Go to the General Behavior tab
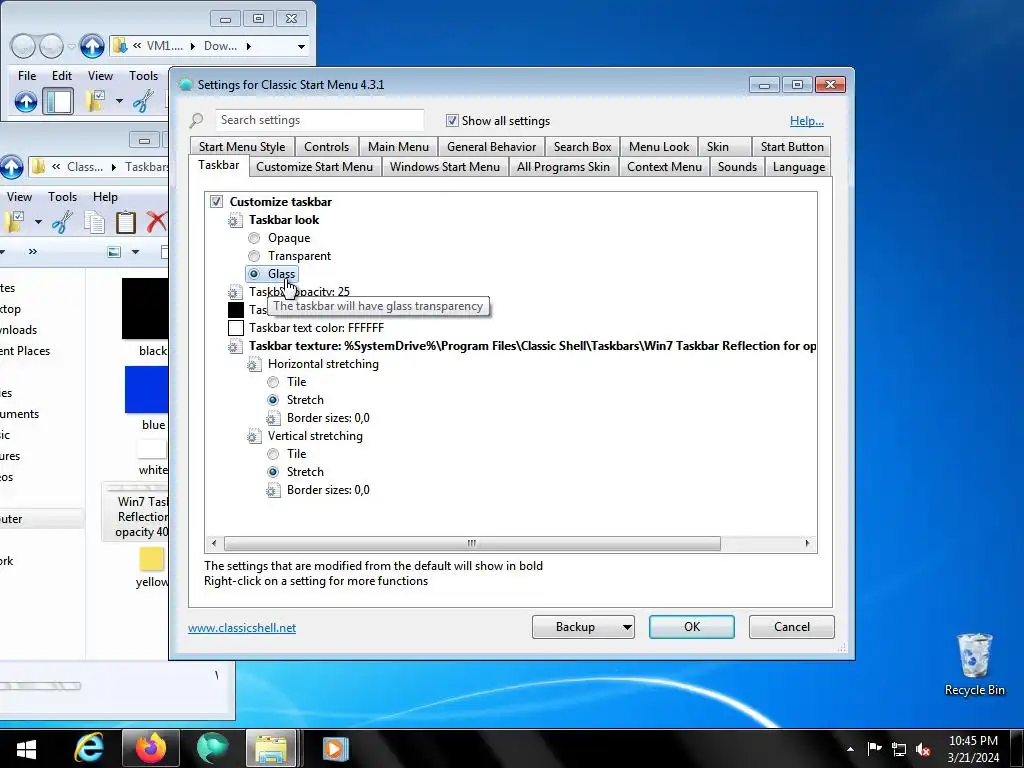The image size is (1024, 768). [x=491, y=147]
